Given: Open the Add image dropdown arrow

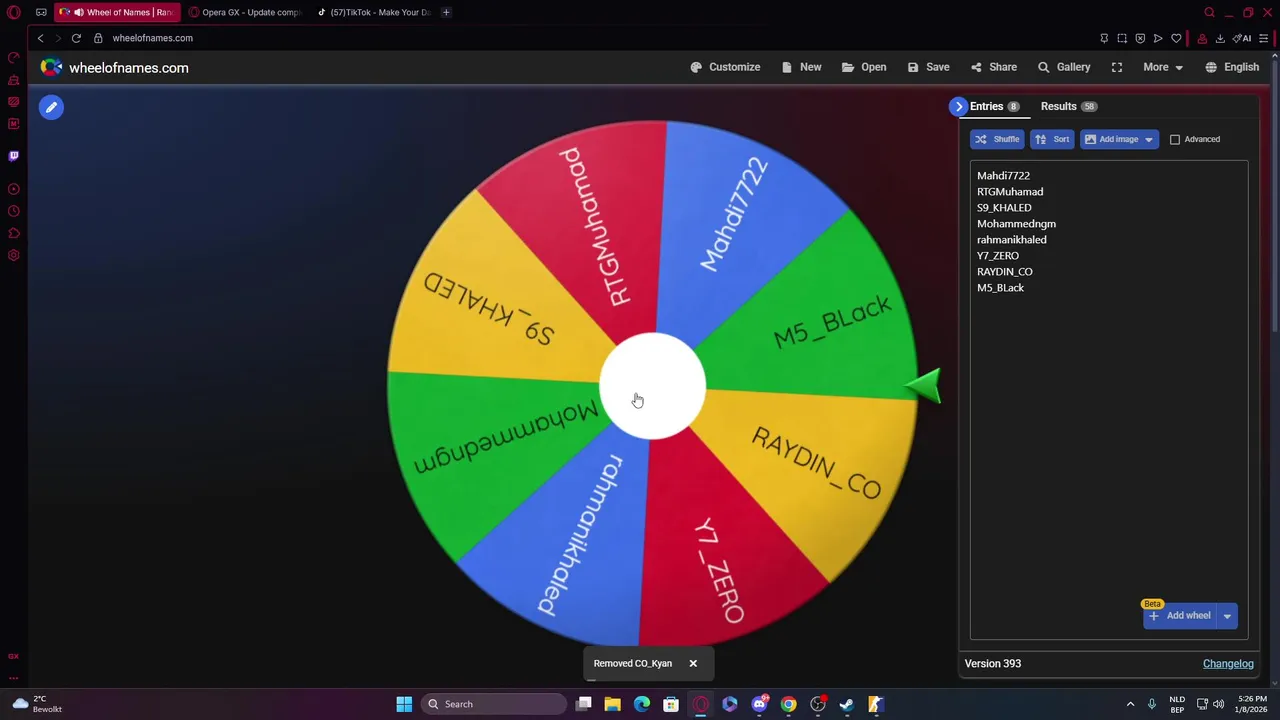Looking at the screenshot, I should point(1148,139).
